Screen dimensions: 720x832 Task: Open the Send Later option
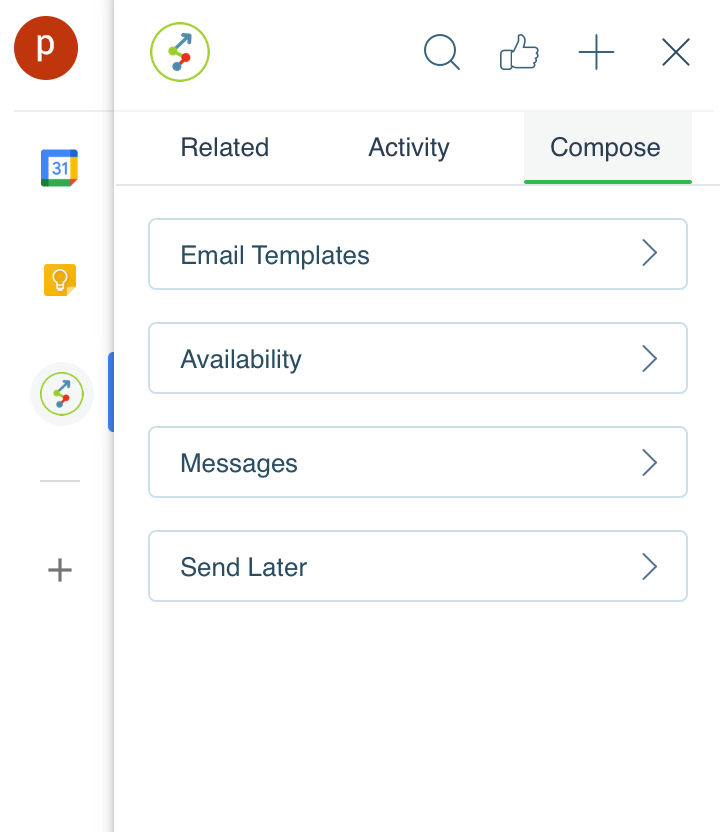tap(418, 566)
